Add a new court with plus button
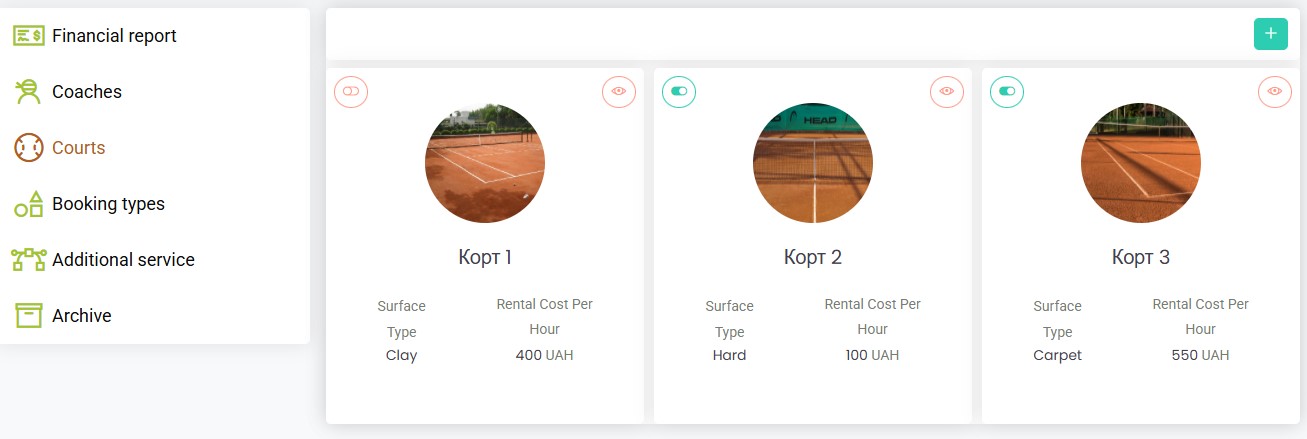Screen dimensions: 1307x439 click(x=1270, y=34)
